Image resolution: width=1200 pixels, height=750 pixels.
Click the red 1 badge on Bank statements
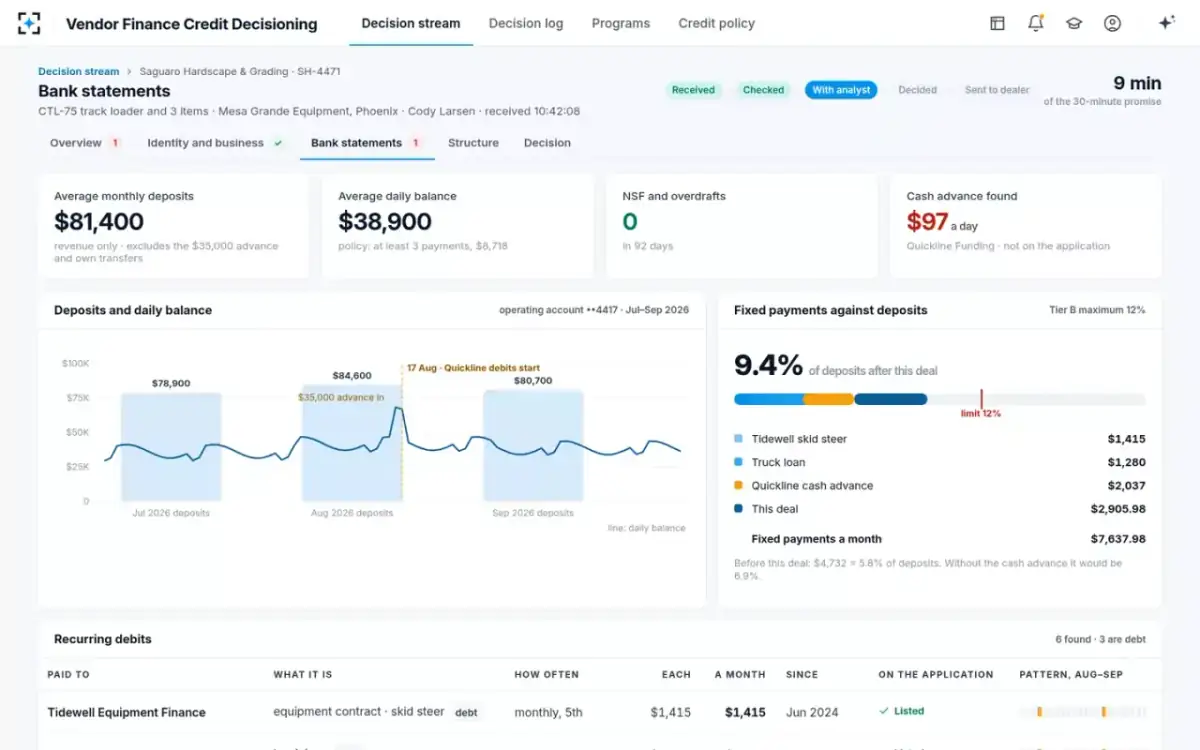pos(416,143)
